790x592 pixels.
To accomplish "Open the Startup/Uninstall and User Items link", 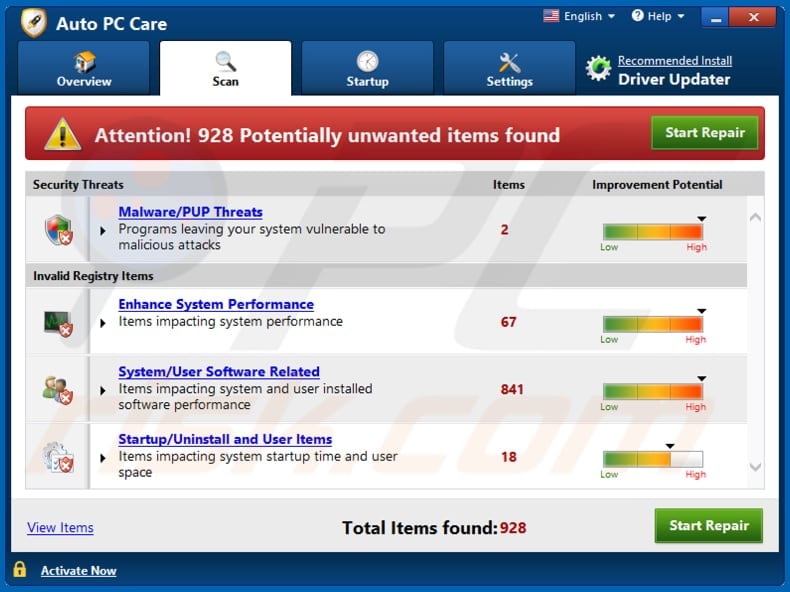I will click(x=225, y=439).
